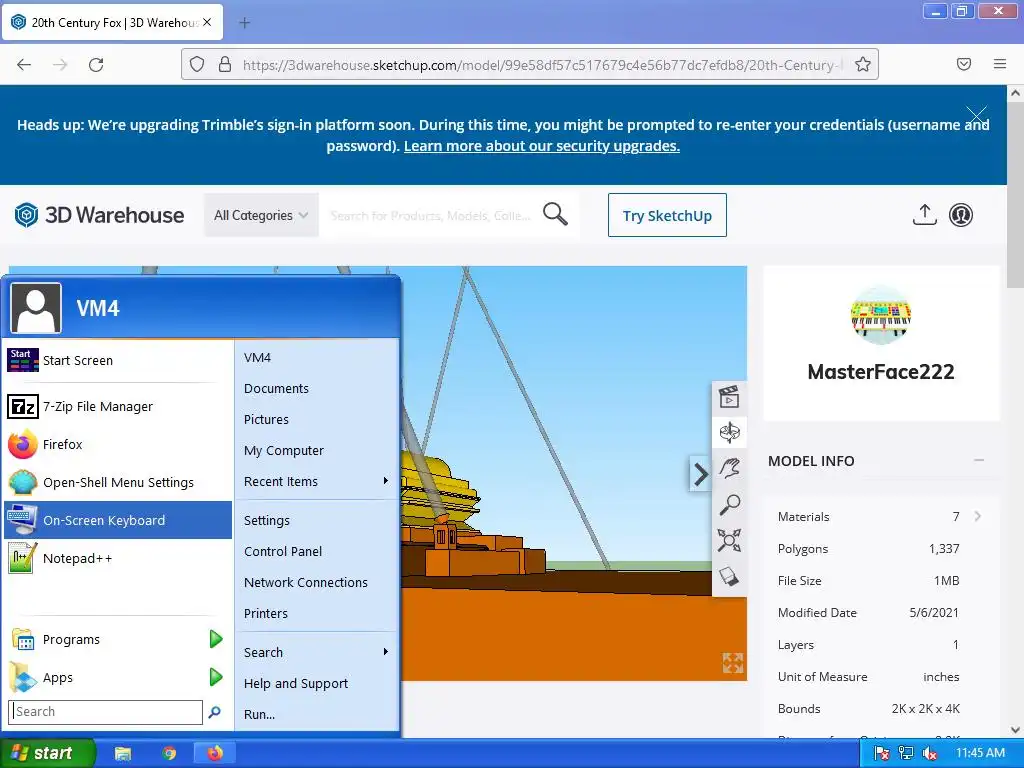Viewport: 1024px width, 768px height.
Task: Click the page vertical scrollbar thumb
Action: 1015,194
